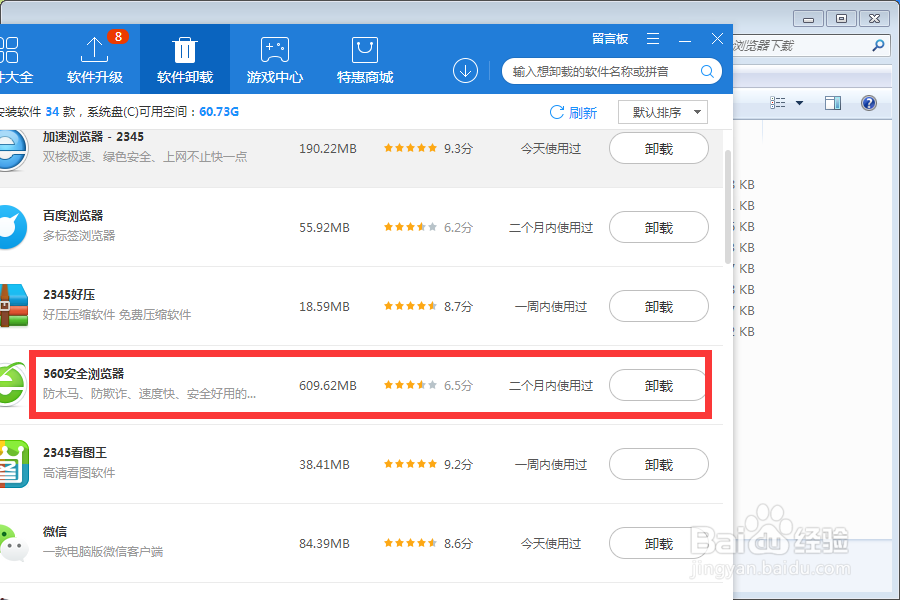Click the 2345好压 archive icon

(x=14, y=305)
